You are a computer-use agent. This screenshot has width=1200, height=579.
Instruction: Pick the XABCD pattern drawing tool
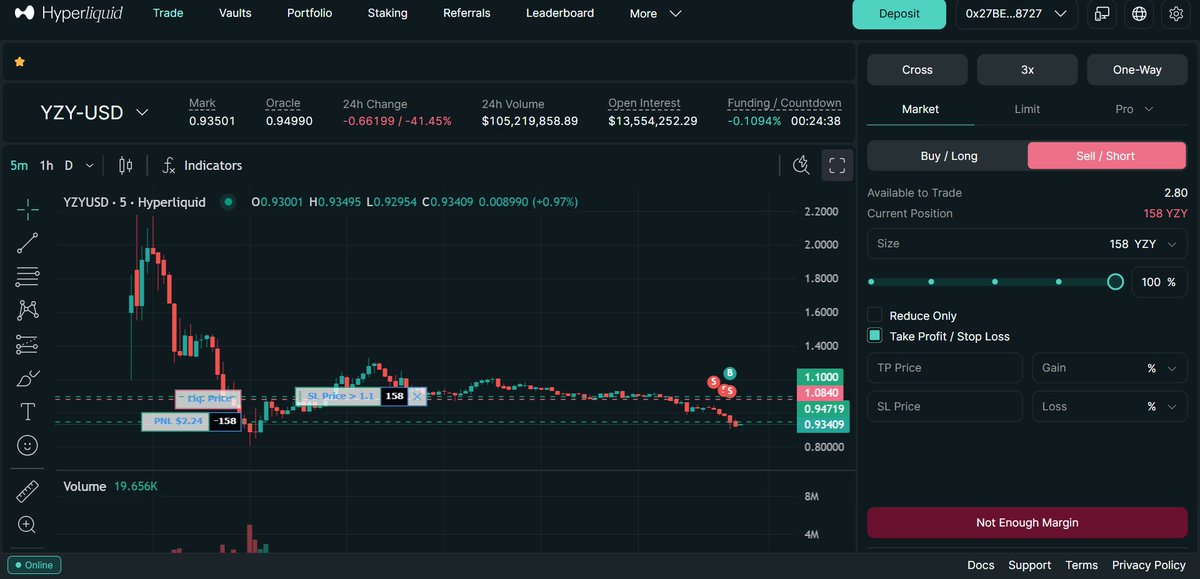click(27, 310)
